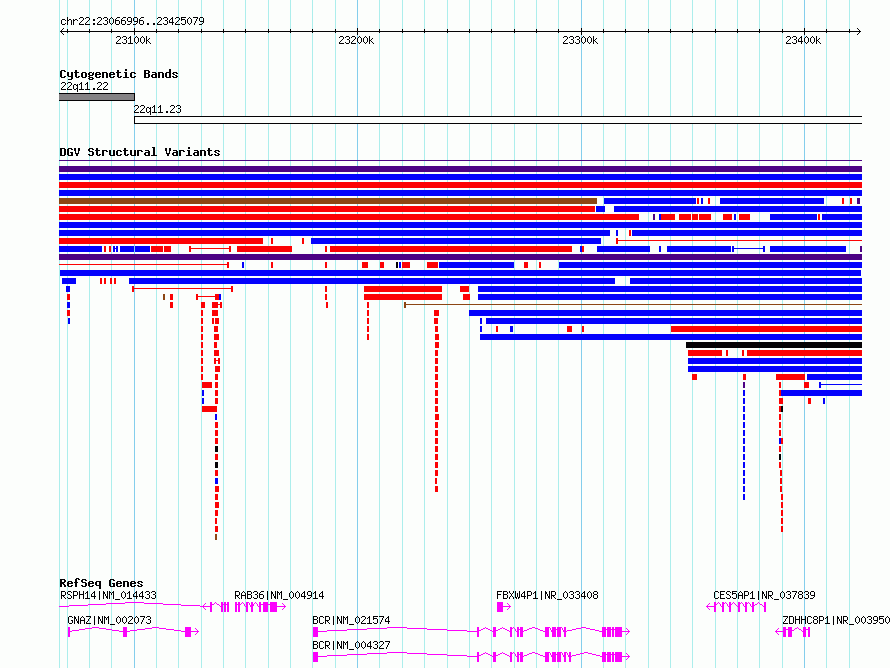Select the brown structural variant bar
Viewport: 890px width, 668px height.
coord(328,201)
